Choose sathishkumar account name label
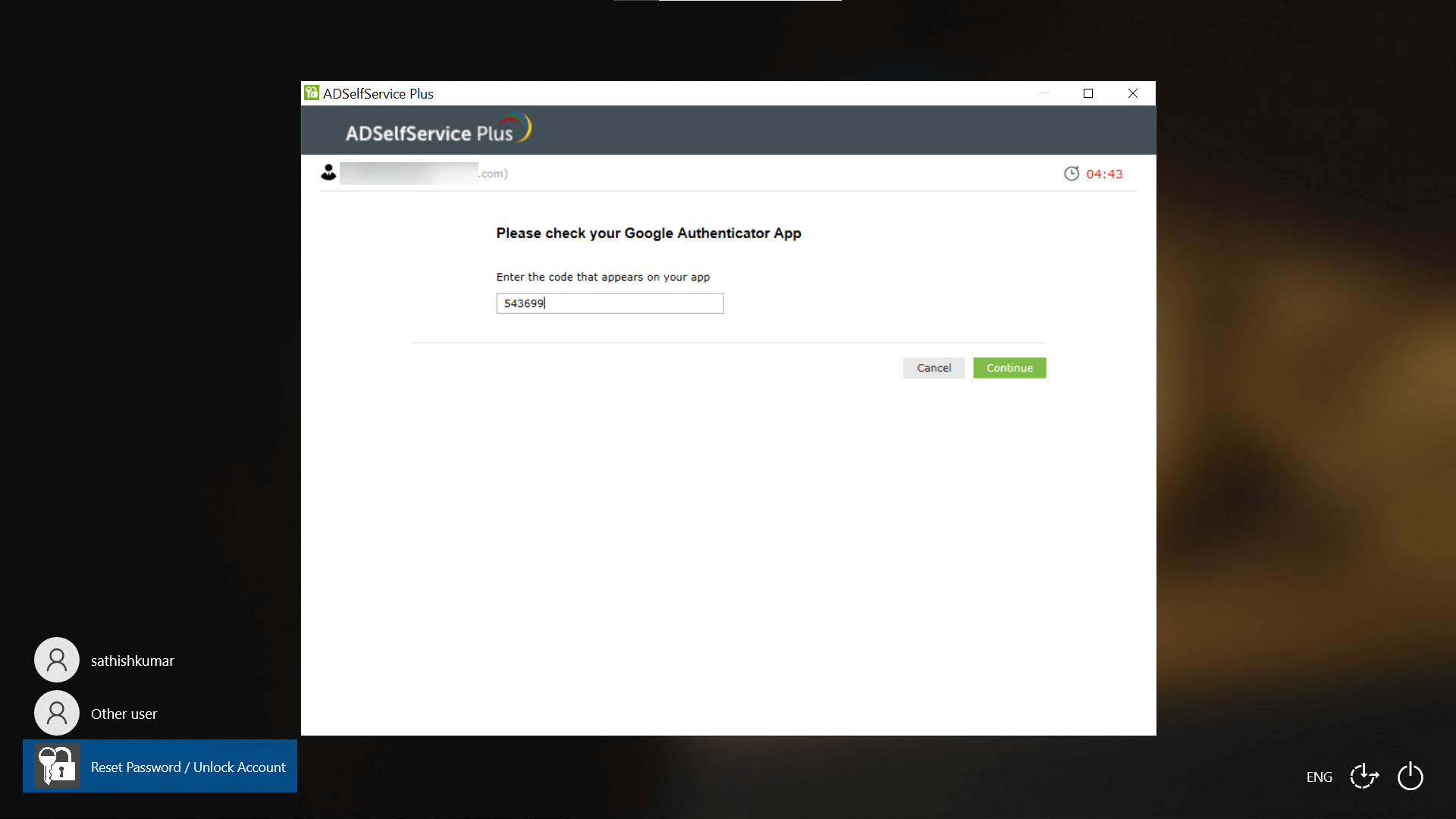The width and height of the screenshot is (1456, 819). [x=133, y=661]
